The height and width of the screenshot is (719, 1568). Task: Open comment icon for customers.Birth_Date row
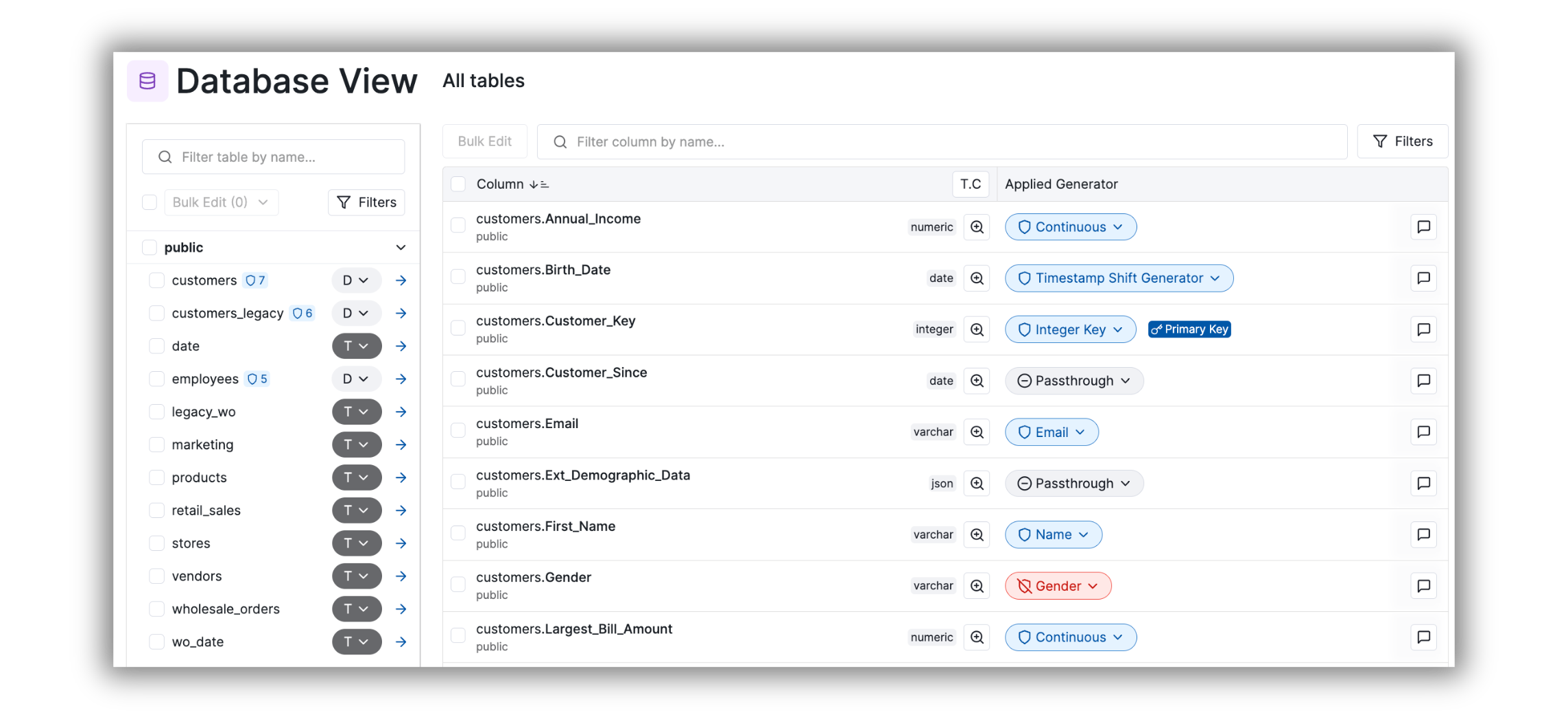1423,279
